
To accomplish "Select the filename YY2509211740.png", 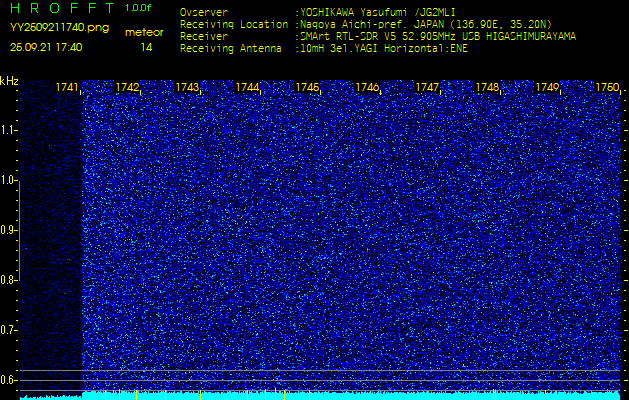I will point(59,27).
